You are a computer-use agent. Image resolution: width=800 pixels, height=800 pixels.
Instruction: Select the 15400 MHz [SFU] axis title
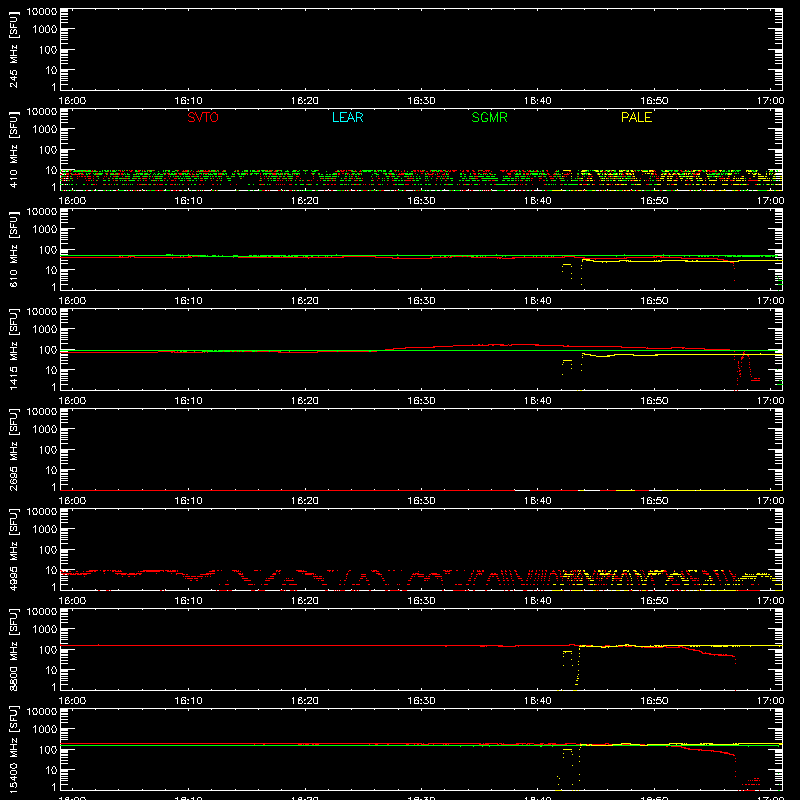coord(13,749)
